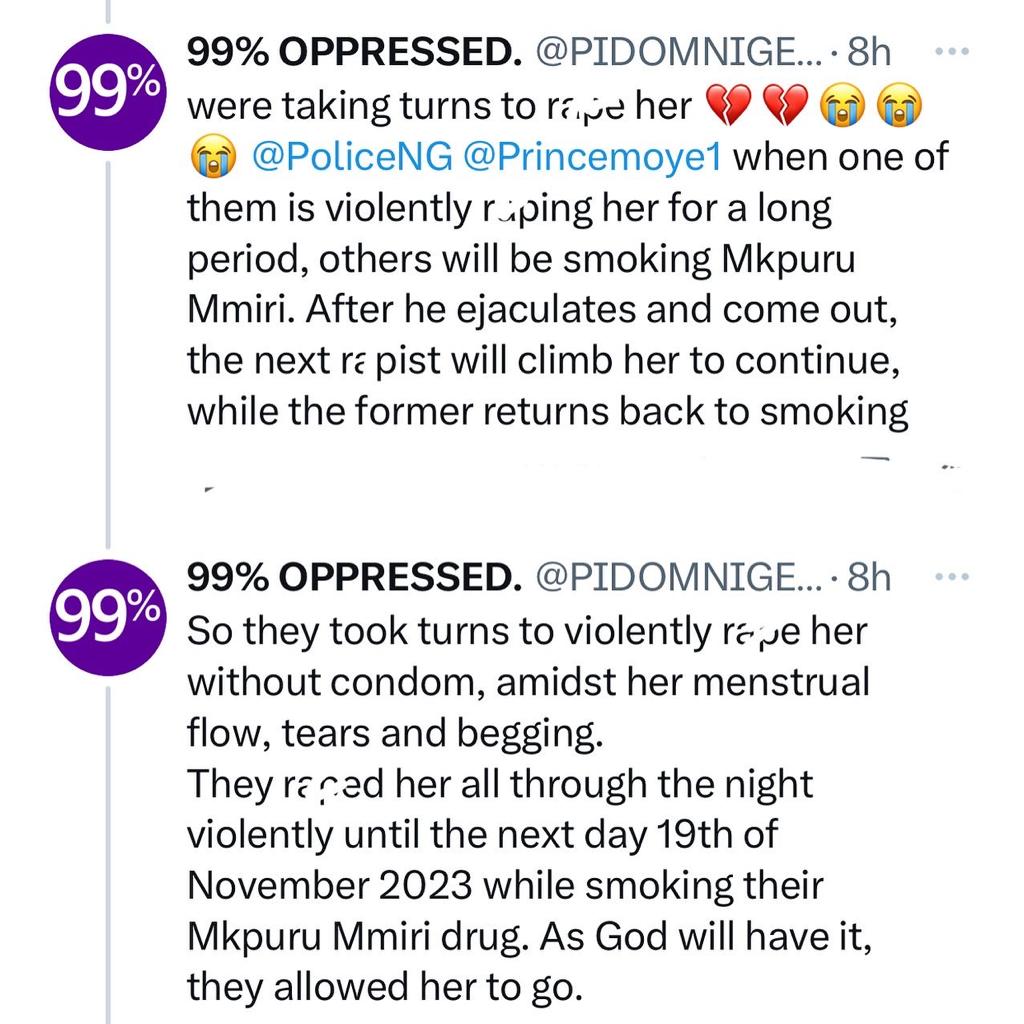Click the 99% profile avatar on the first tweet
The height and width of the screenshot is (1024, 1024).
(x=106, y=90)
